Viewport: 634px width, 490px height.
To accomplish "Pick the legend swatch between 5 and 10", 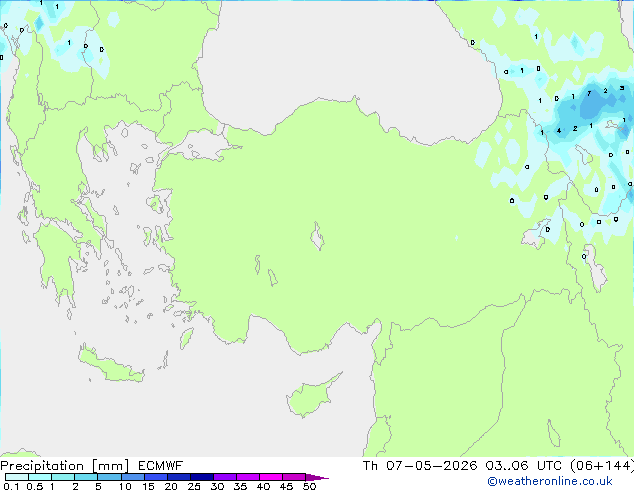I will pyautogui.click(x=109, y=477).
